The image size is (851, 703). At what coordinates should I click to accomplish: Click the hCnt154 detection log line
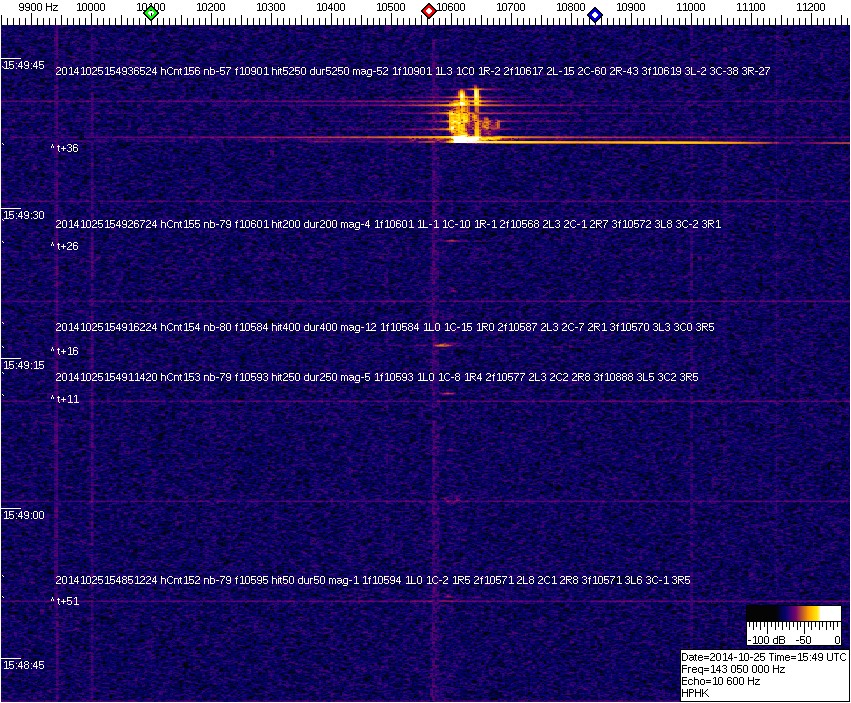(x=376, y=327)
